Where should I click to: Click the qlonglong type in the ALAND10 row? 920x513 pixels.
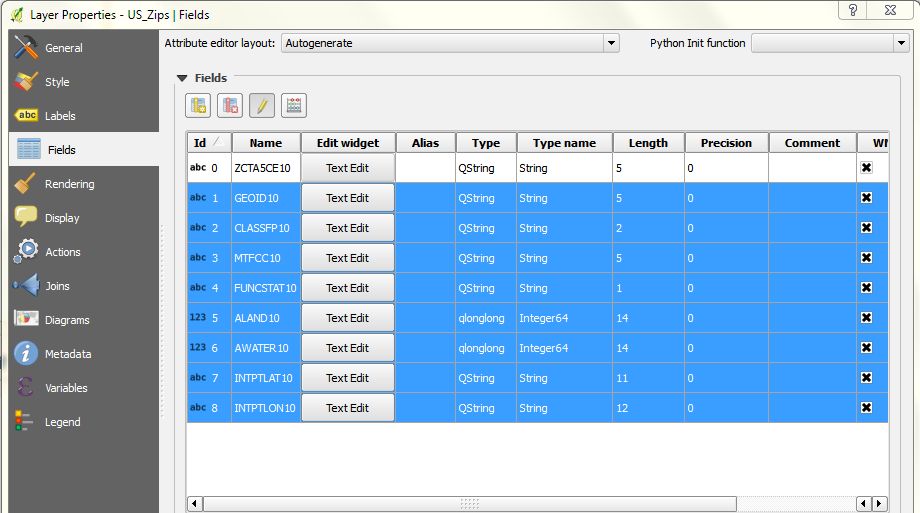pyautogui.click(x=481, y=318)
